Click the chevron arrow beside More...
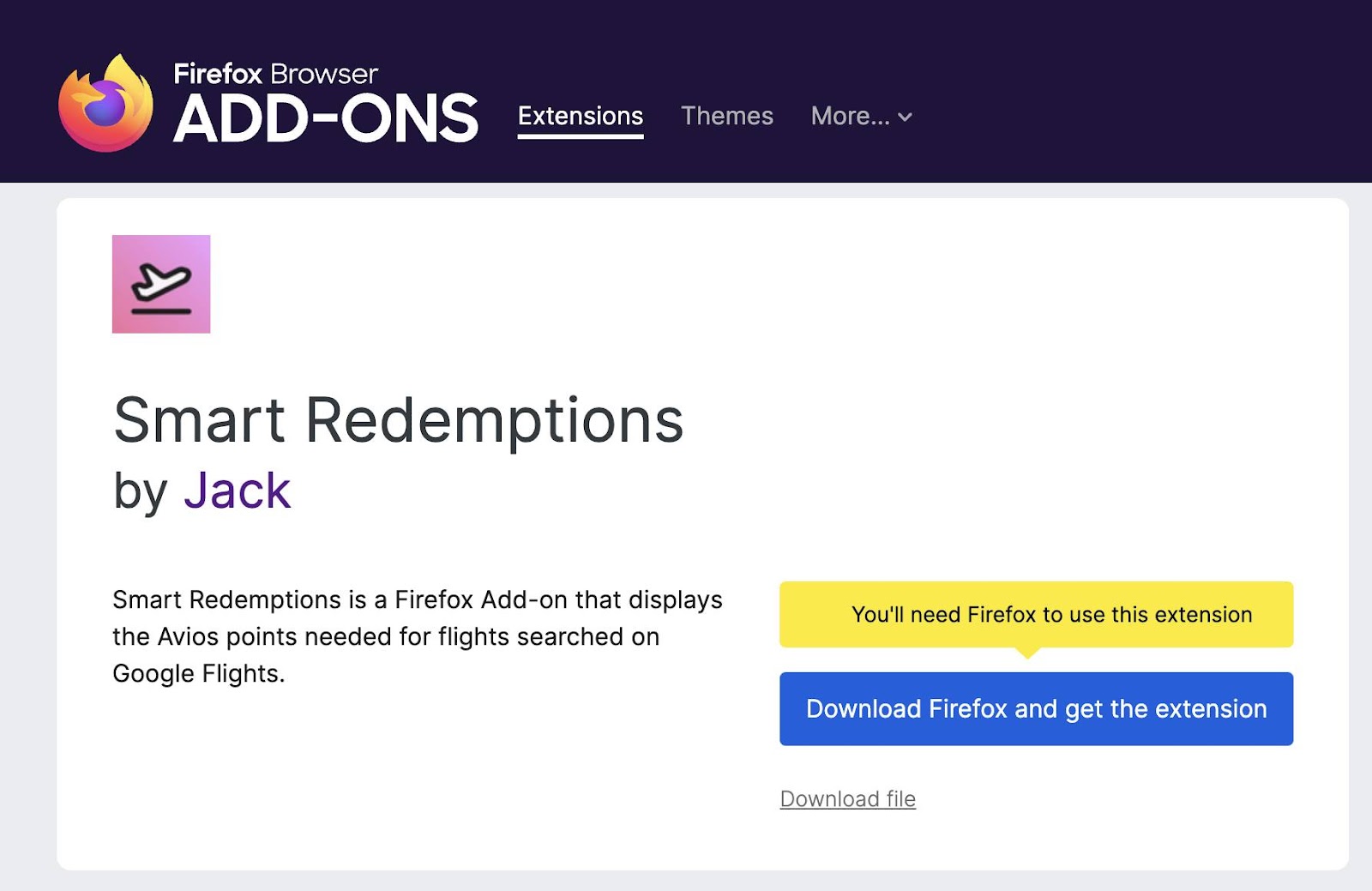Image resolution: width=1372 pixels, height=891 pixels. (906, 117)
